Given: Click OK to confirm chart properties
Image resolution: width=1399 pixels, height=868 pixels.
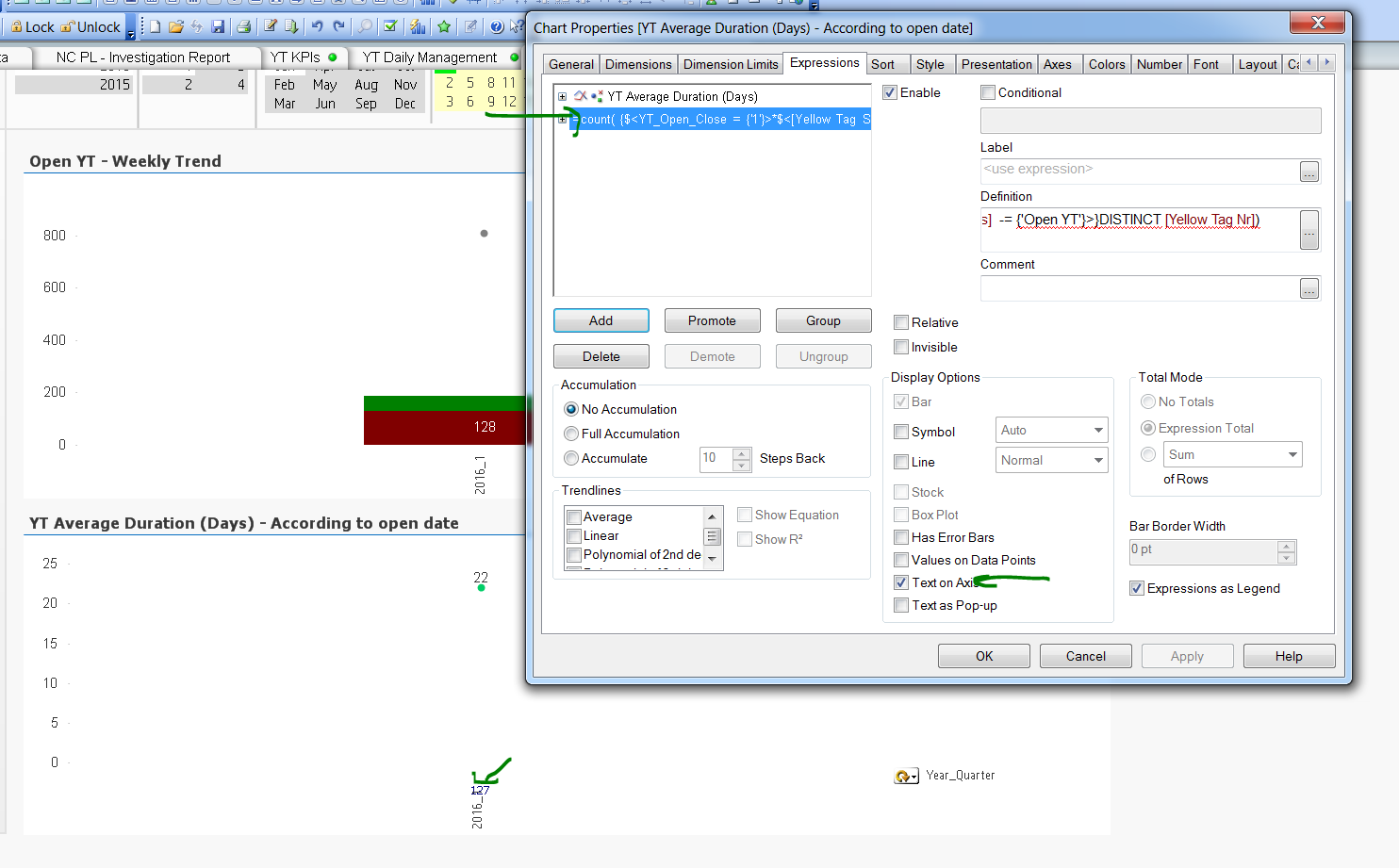Looking at the screenshot, I should (984, 656).
